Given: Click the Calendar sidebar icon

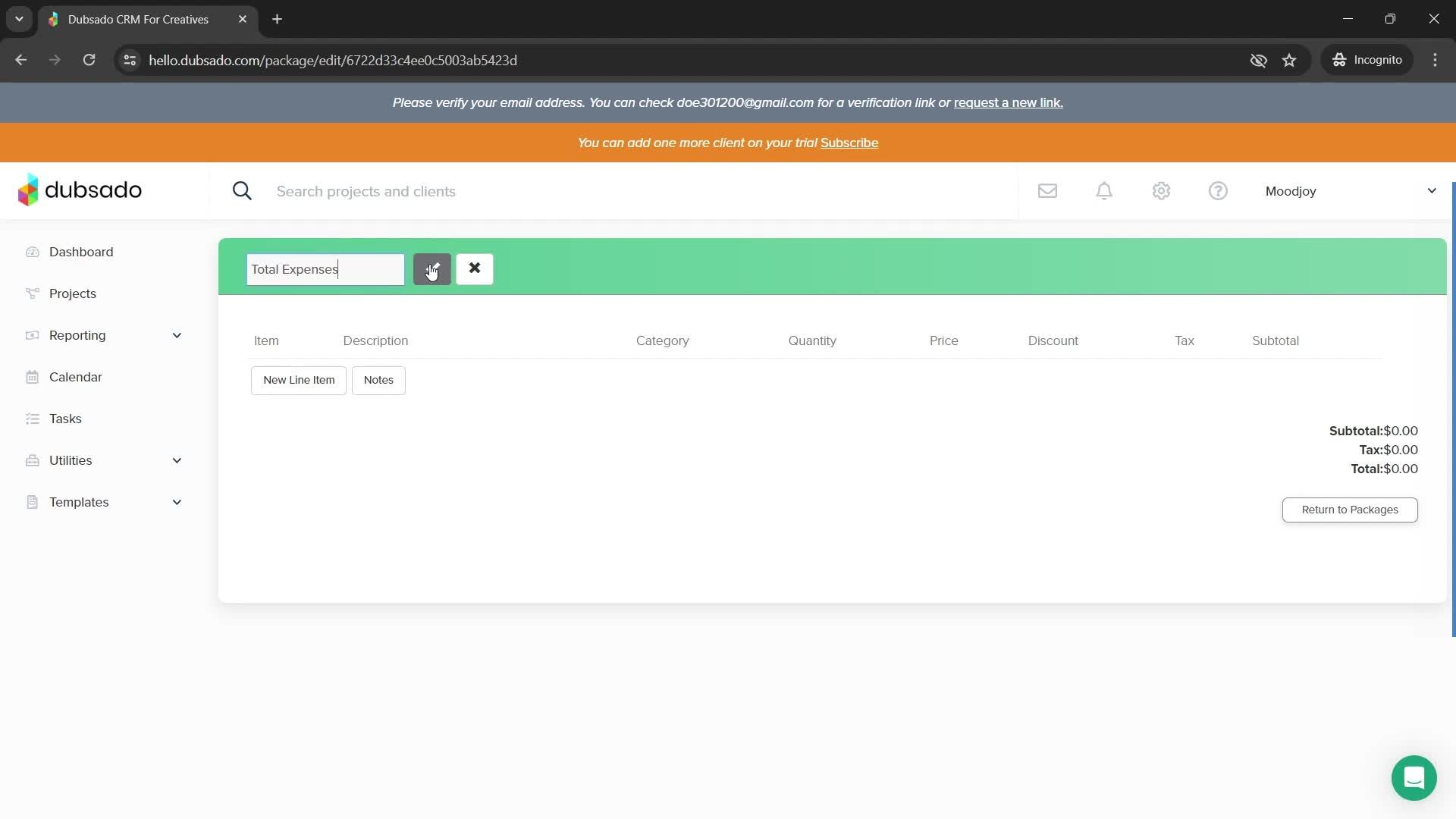Looking at the screenshot, I should (x=32, y=377).
